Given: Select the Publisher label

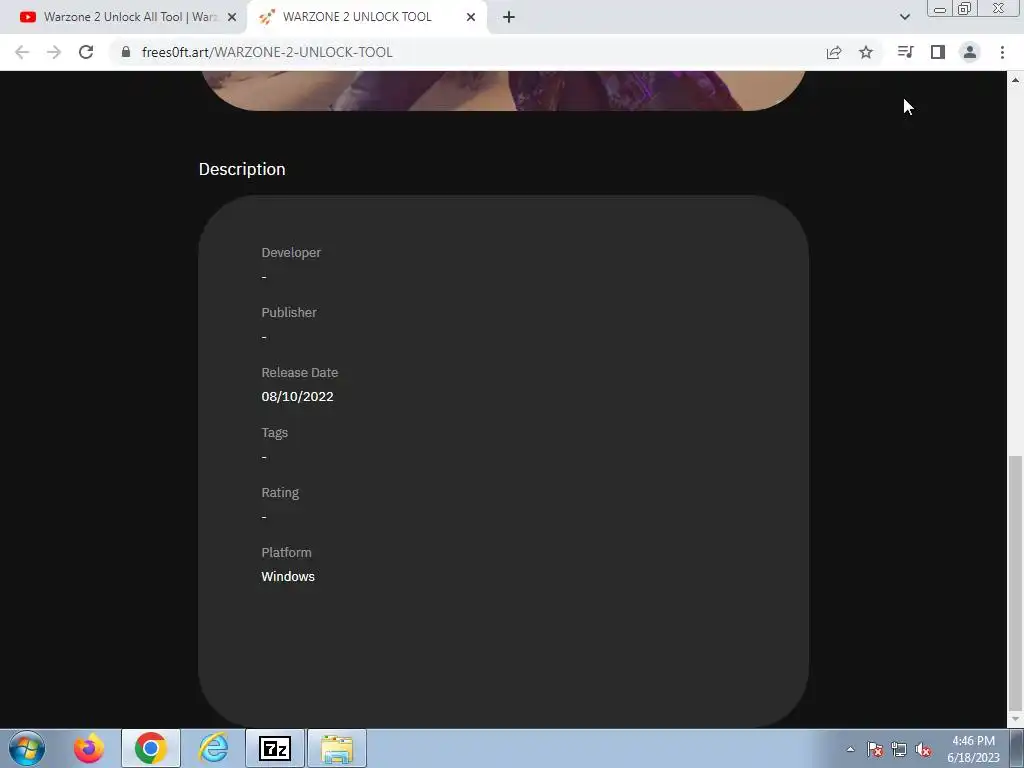Looking at the screenshot, I should [289, 313].
